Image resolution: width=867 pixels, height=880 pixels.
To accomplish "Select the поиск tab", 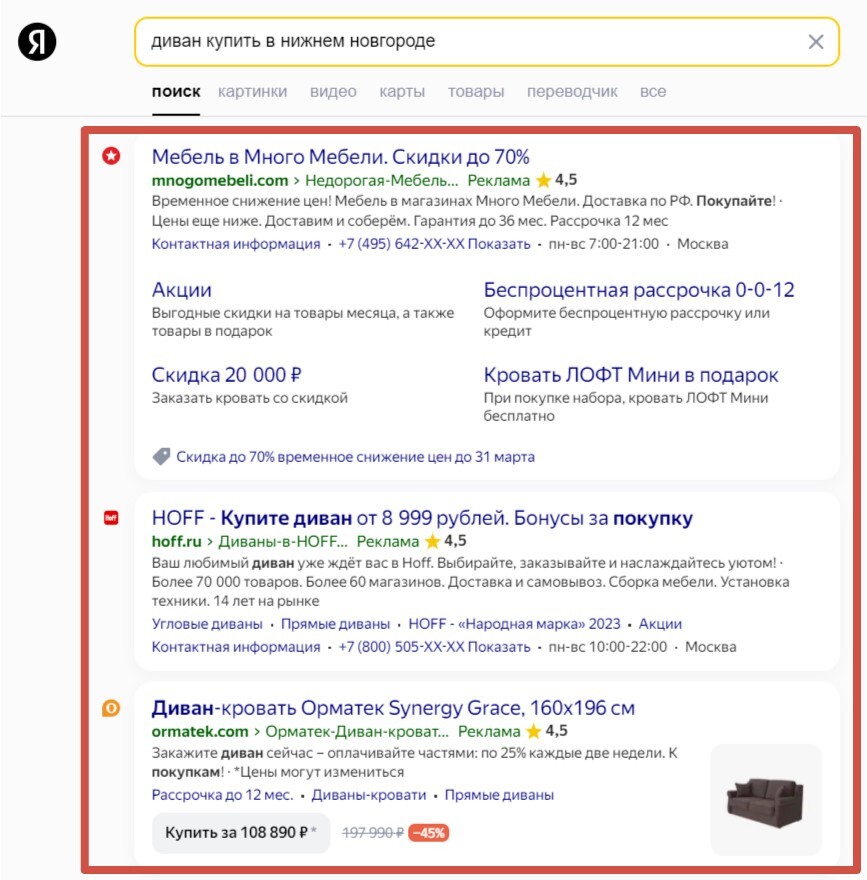I will (176, 91).
